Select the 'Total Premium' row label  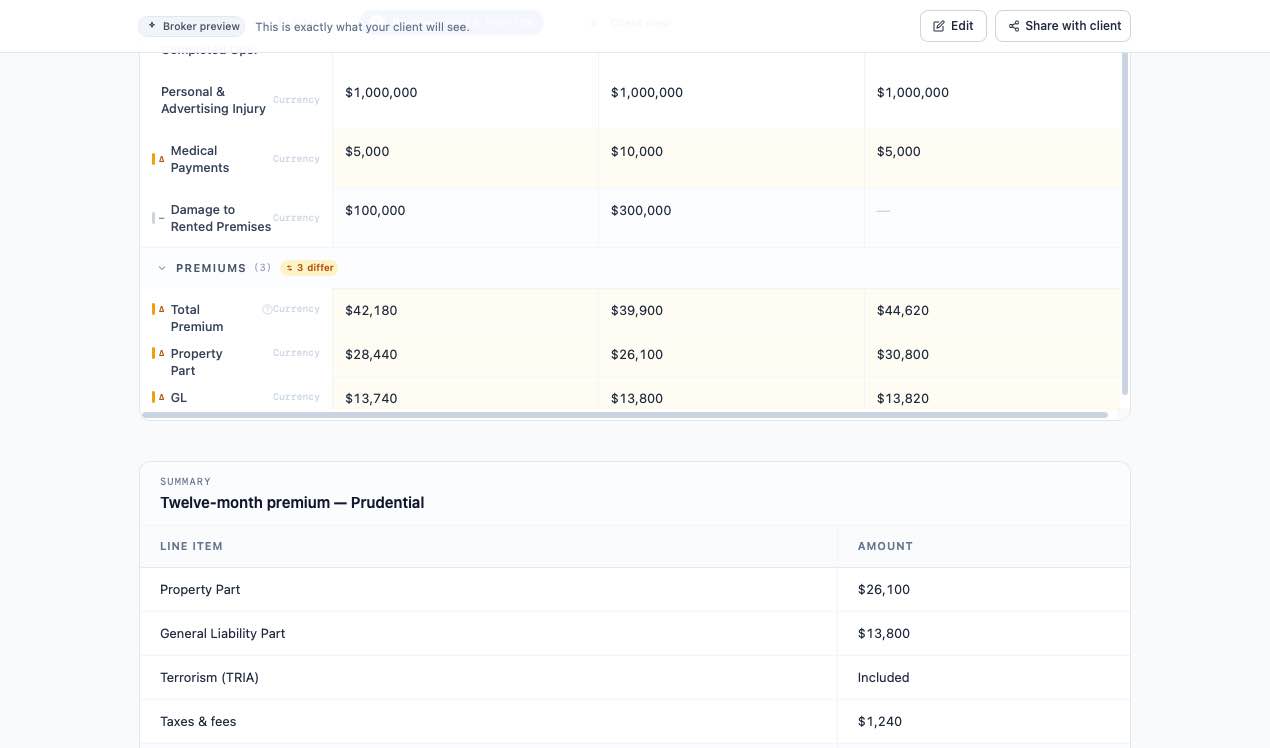tap(197, 318)
